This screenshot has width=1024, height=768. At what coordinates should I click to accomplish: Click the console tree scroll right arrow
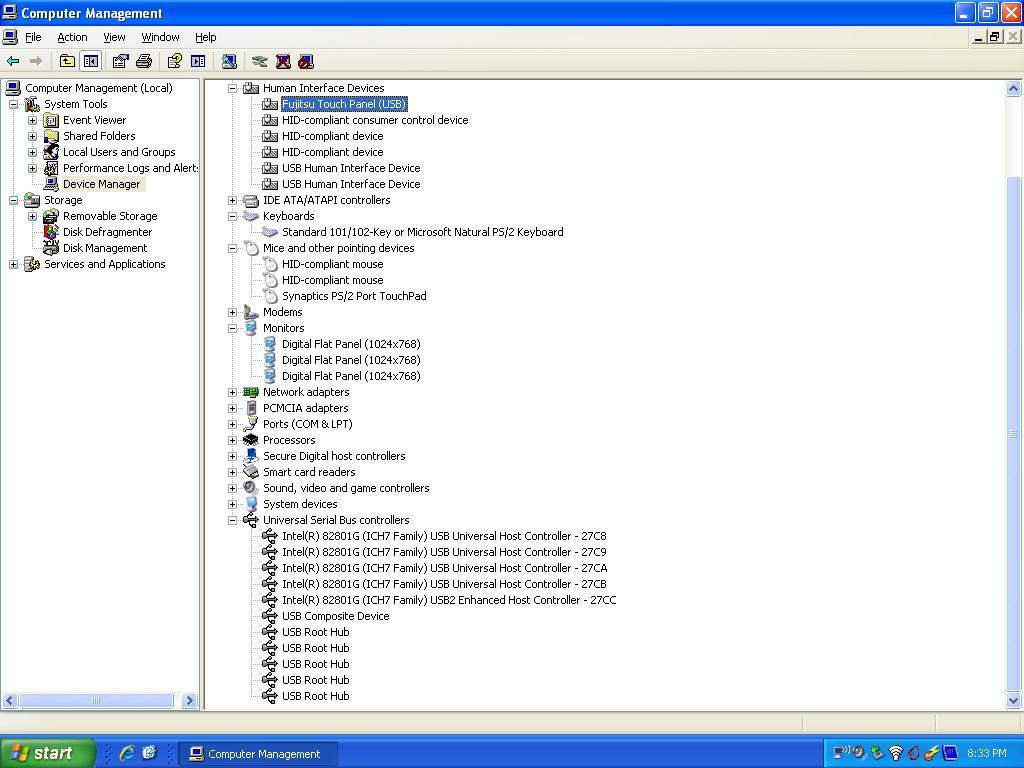click(x=189, y=701)
